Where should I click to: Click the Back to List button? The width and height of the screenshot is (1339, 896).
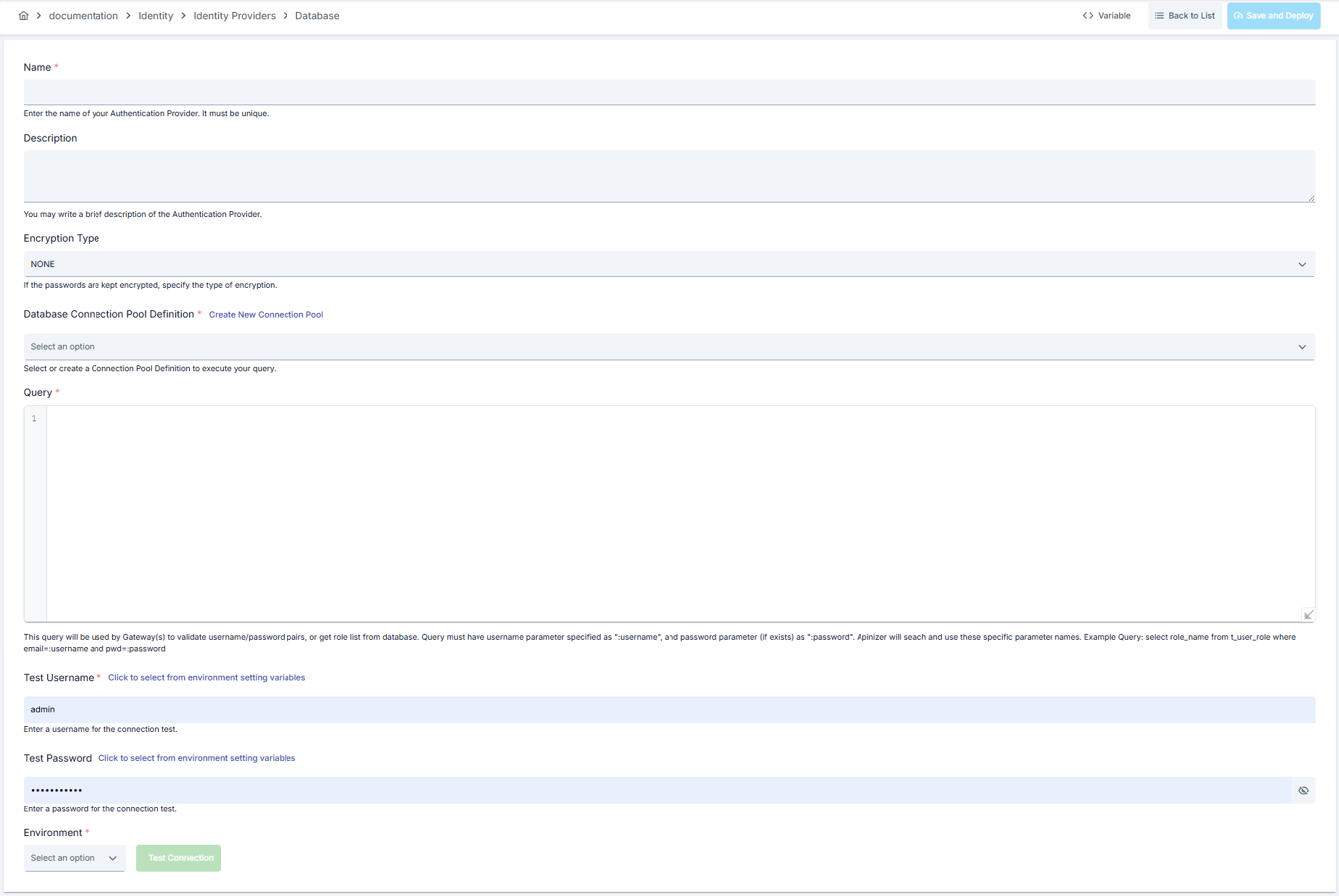point(1184,16)
